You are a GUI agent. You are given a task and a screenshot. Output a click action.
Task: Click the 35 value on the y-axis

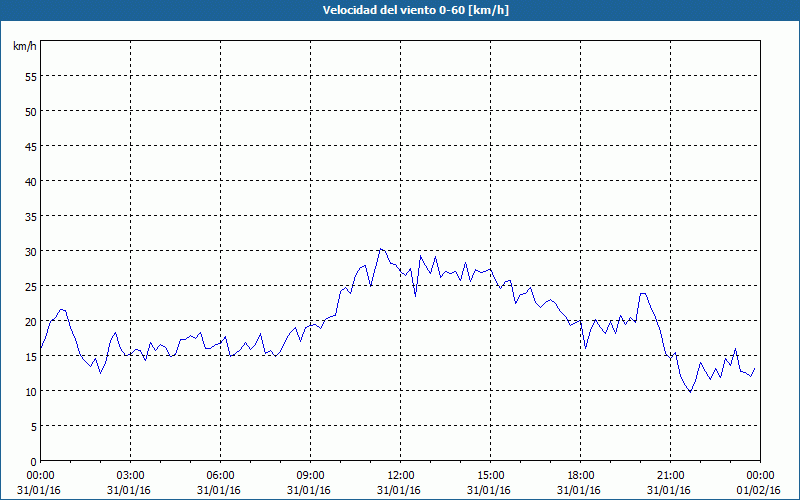click(31, 216)
